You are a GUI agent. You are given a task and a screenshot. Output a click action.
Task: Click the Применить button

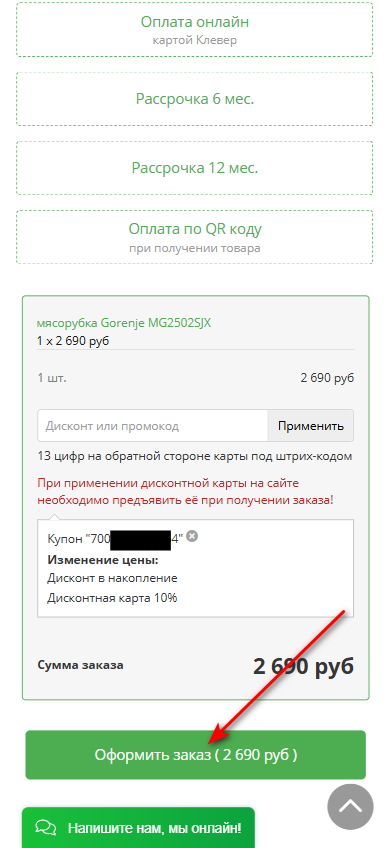tap(310, 426)
